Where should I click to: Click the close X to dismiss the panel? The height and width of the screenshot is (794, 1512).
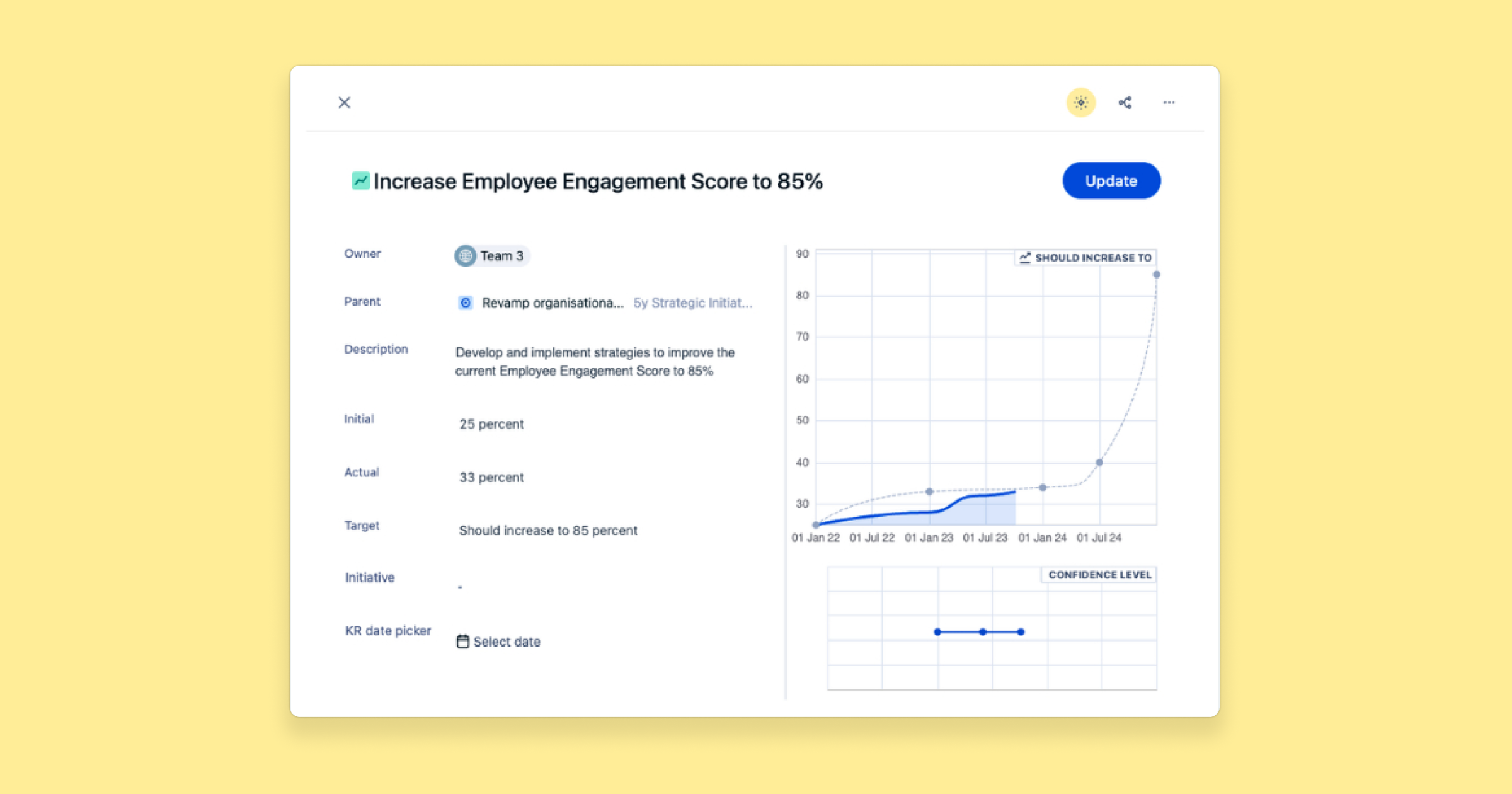(344, 103)
